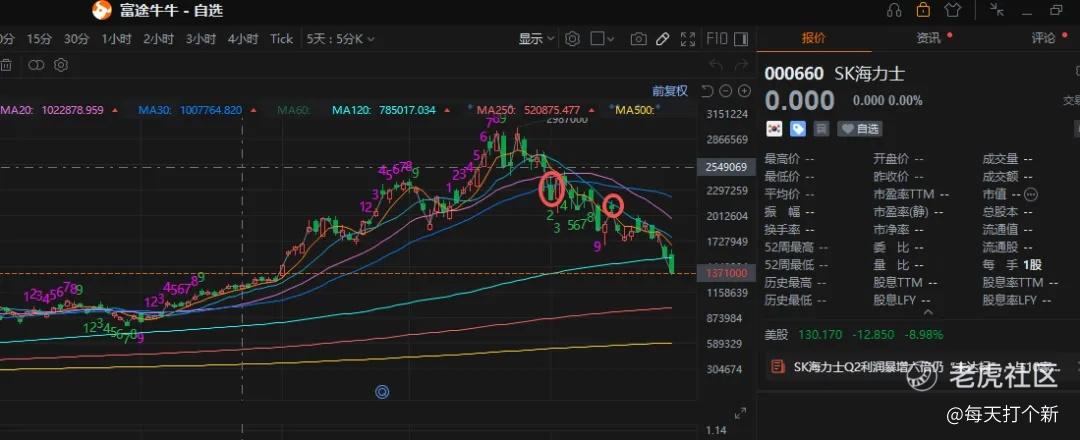1080x440 pixels.
Task: Collapse quote details with chevron arrow
Action: 928,312
